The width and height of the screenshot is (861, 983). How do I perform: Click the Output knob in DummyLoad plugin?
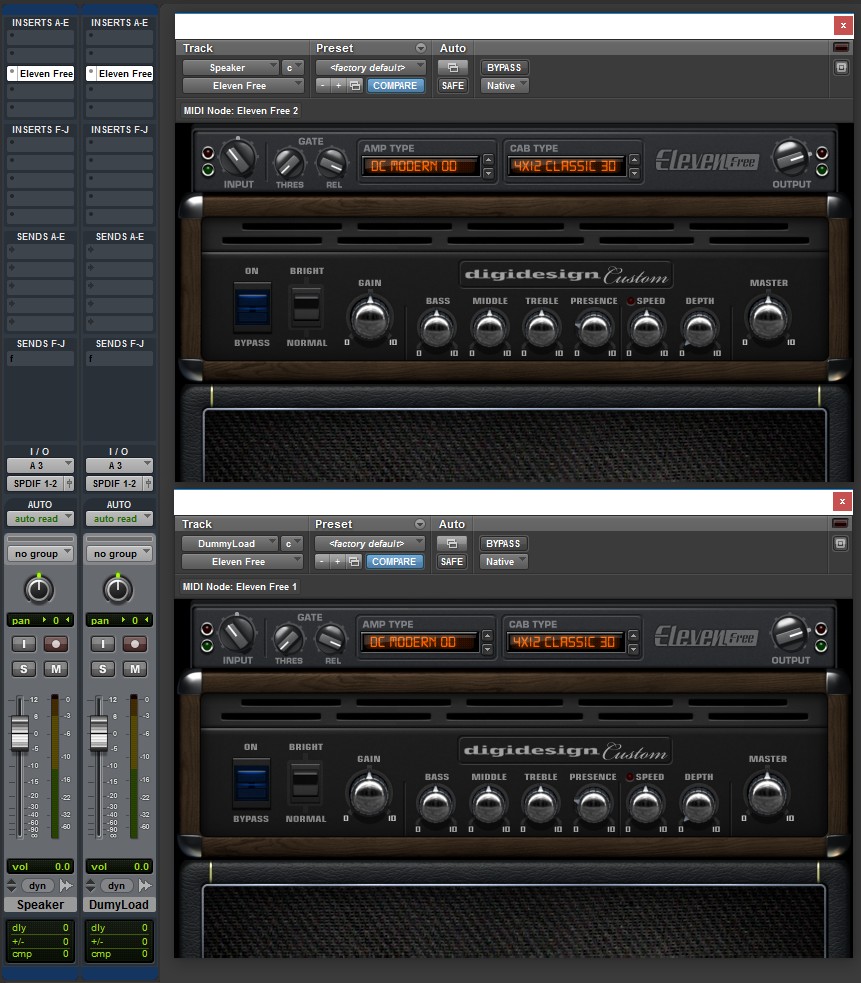[x=790, y=633]
